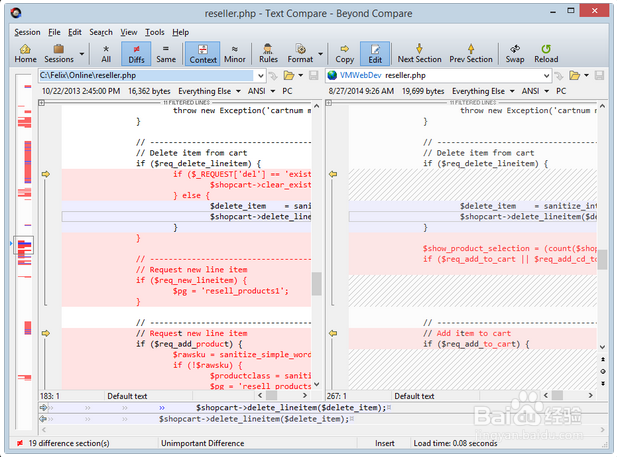Click the VMWebDev globe icon in right path
This screenshot has width=617, height=457.
[332, 75]
